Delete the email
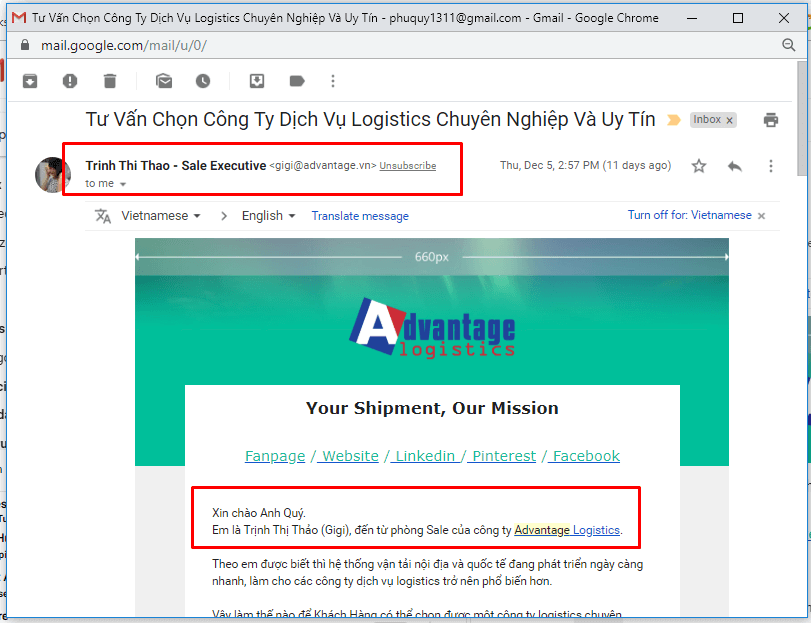Image resolution: width=811 pixels, height=623 pixels. [x=110, y=81]
